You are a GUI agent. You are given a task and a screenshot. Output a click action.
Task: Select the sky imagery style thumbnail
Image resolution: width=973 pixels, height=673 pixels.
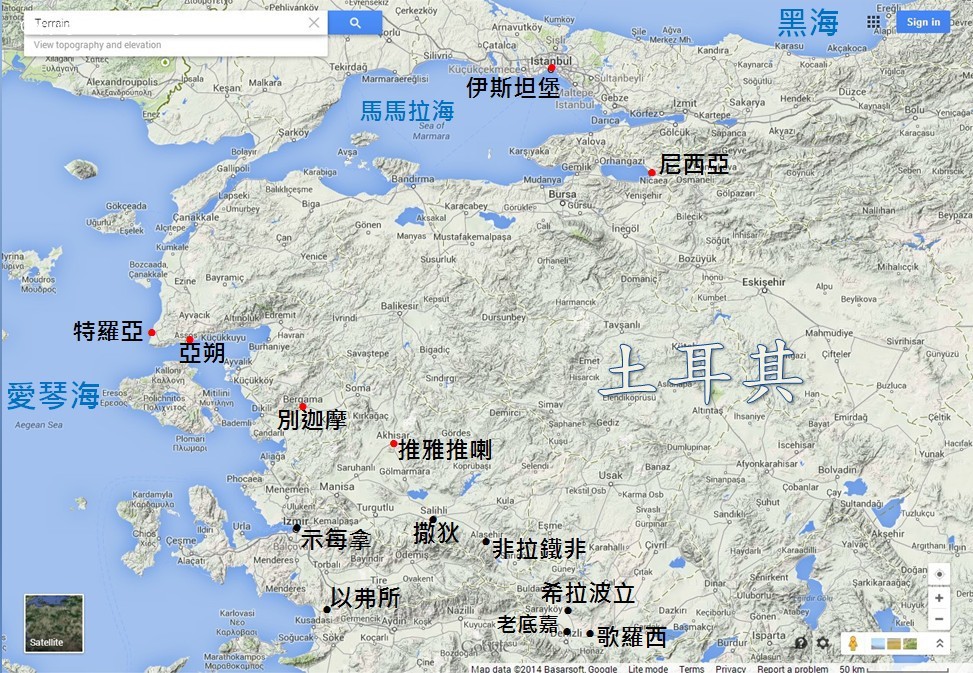coord(878,643)
